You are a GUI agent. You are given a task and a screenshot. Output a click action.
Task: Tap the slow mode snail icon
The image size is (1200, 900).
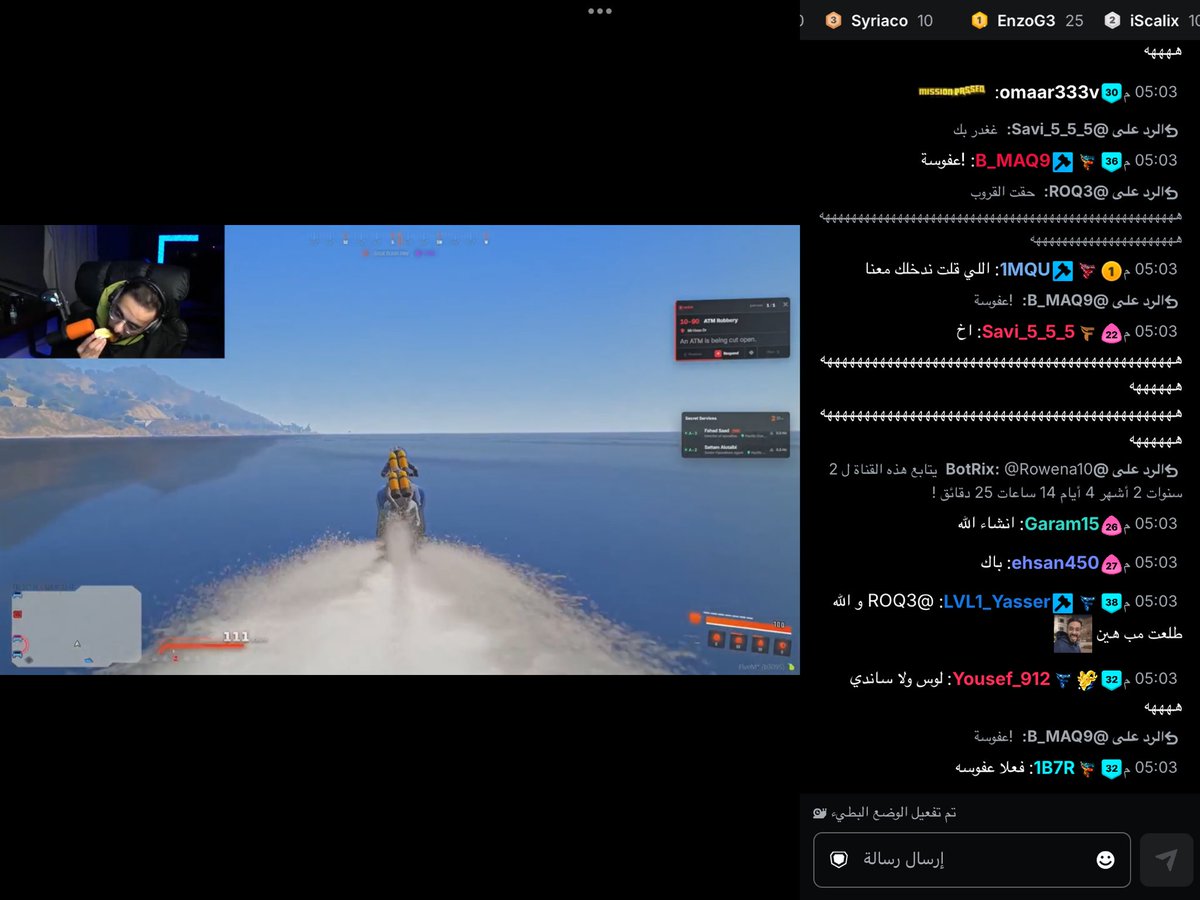click(820, 813)
